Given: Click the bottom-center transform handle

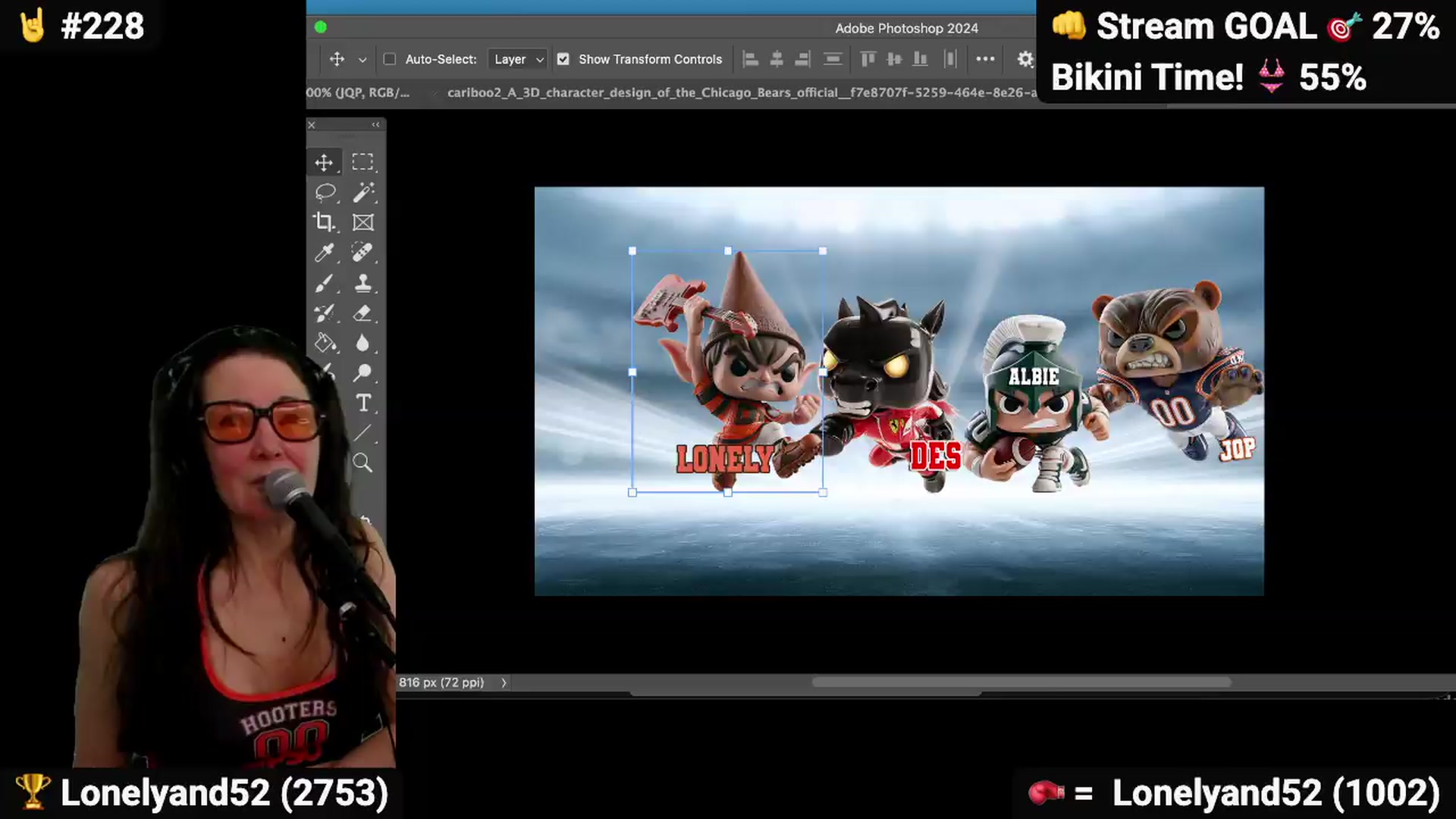Looking at the screenshot, I should pos(728,493).
